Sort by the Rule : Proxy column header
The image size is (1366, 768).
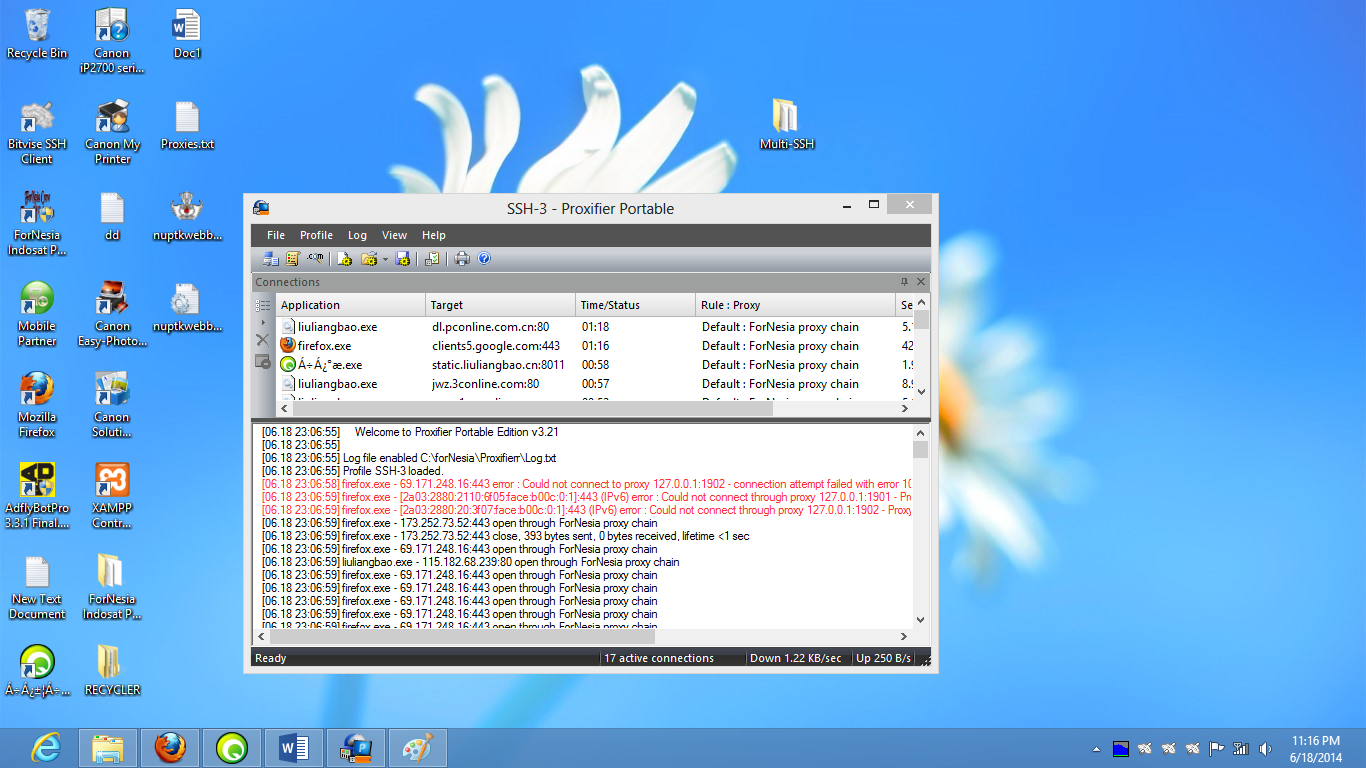point(796,305)
